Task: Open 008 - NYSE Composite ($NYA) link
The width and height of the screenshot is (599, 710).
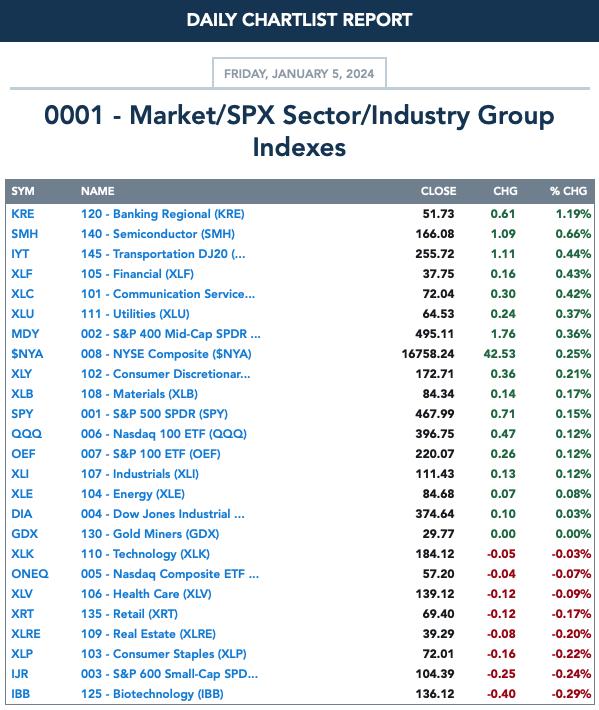Action: (x=166, y=354)
